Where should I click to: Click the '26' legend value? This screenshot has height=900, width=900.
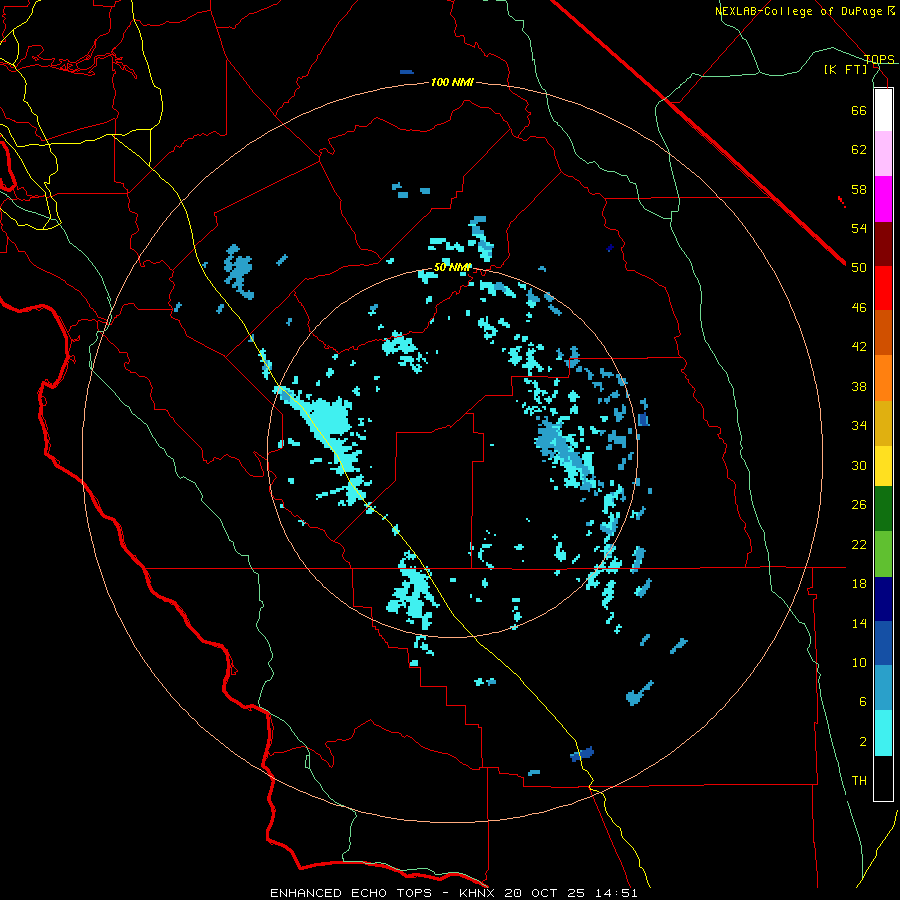click(859, 505)
